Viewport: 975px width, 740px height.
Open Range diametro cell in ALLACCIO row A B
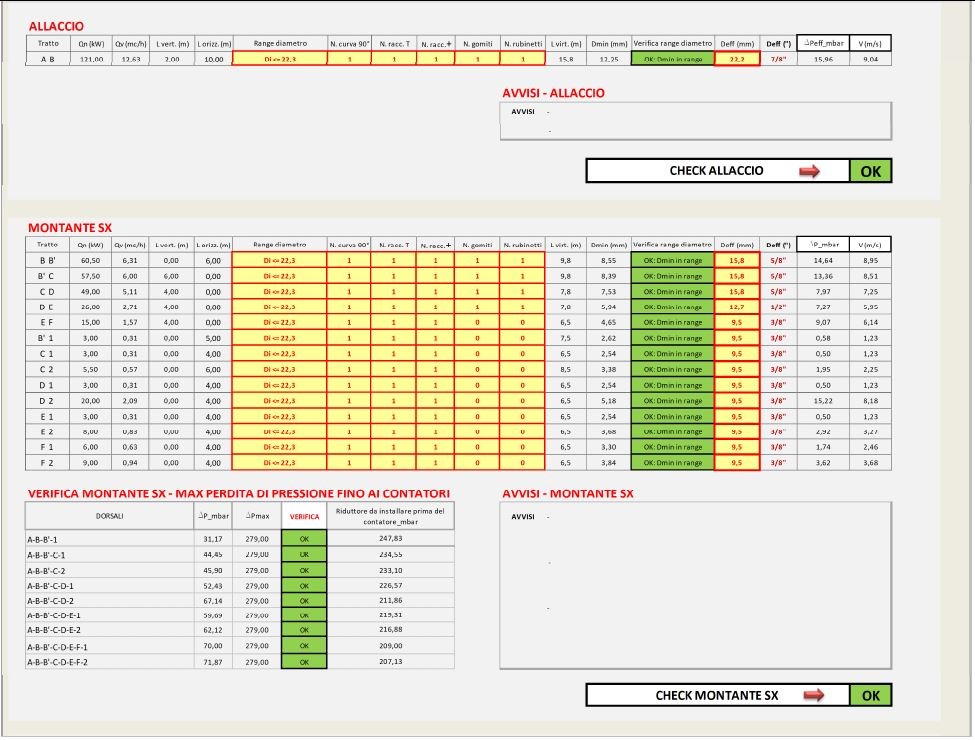click(279, 60)
